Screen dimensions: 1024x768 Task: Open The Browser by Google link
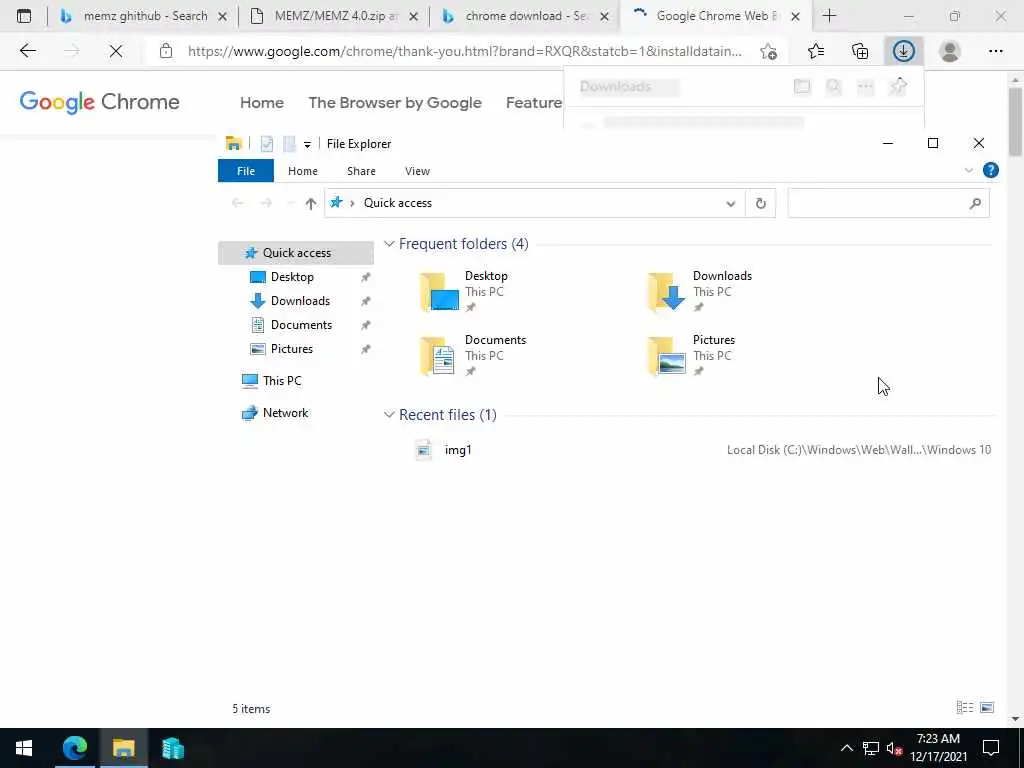click(395, 103)
